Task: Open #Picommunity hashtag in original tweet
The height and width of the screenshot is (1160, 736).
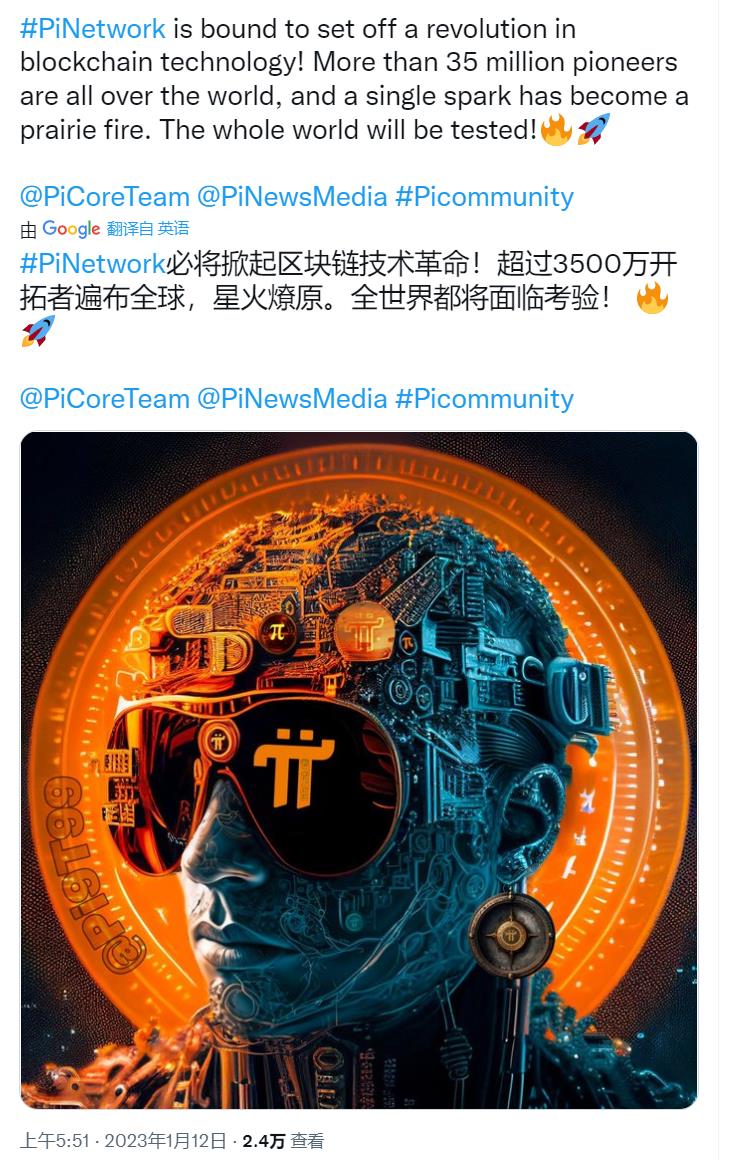Action: coord(485,197)
